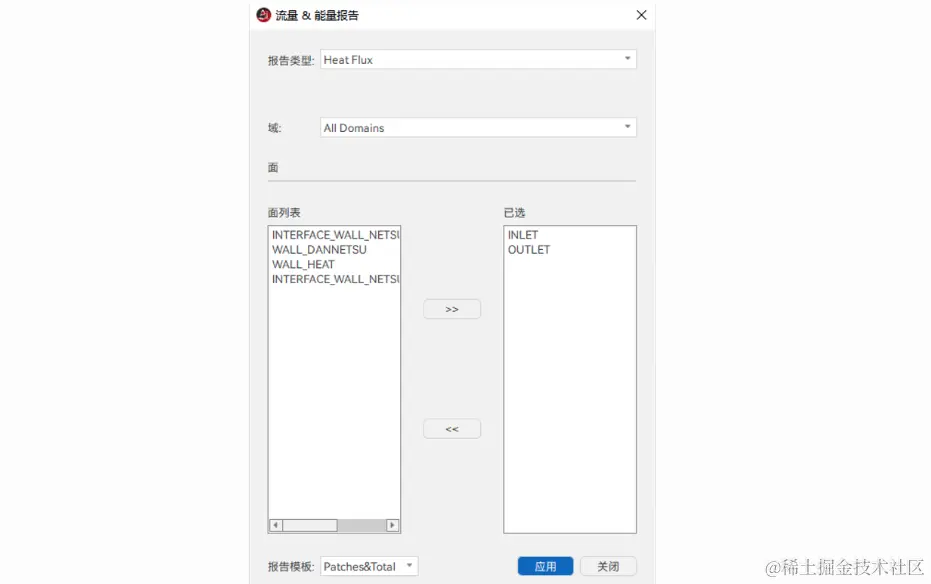Select OUTLET in the 已选 list
This screenshot has width=931, height=584.
[x=528, y=250]
